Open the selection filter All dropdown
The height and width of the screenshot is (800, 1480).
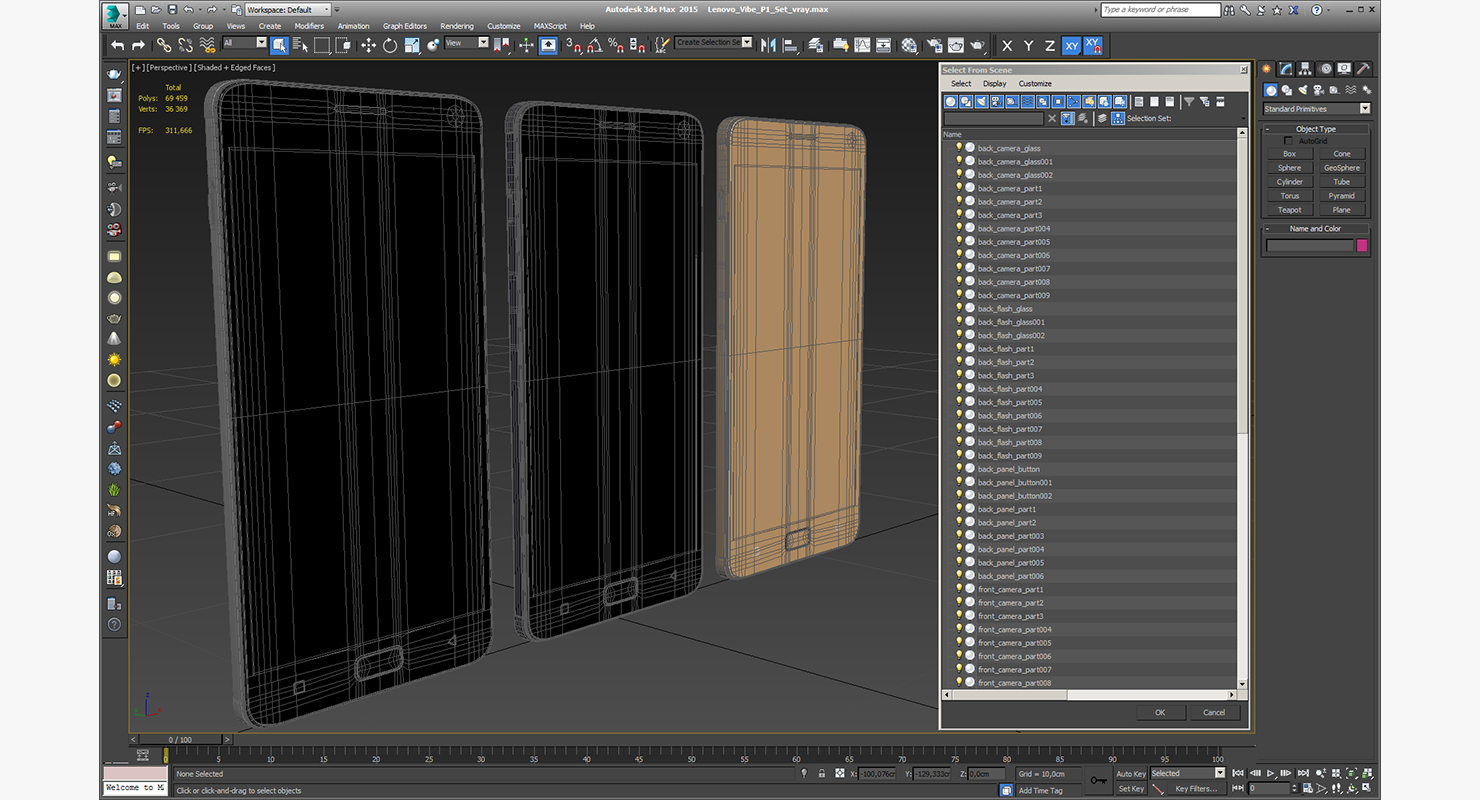click(x=245, y=43)
